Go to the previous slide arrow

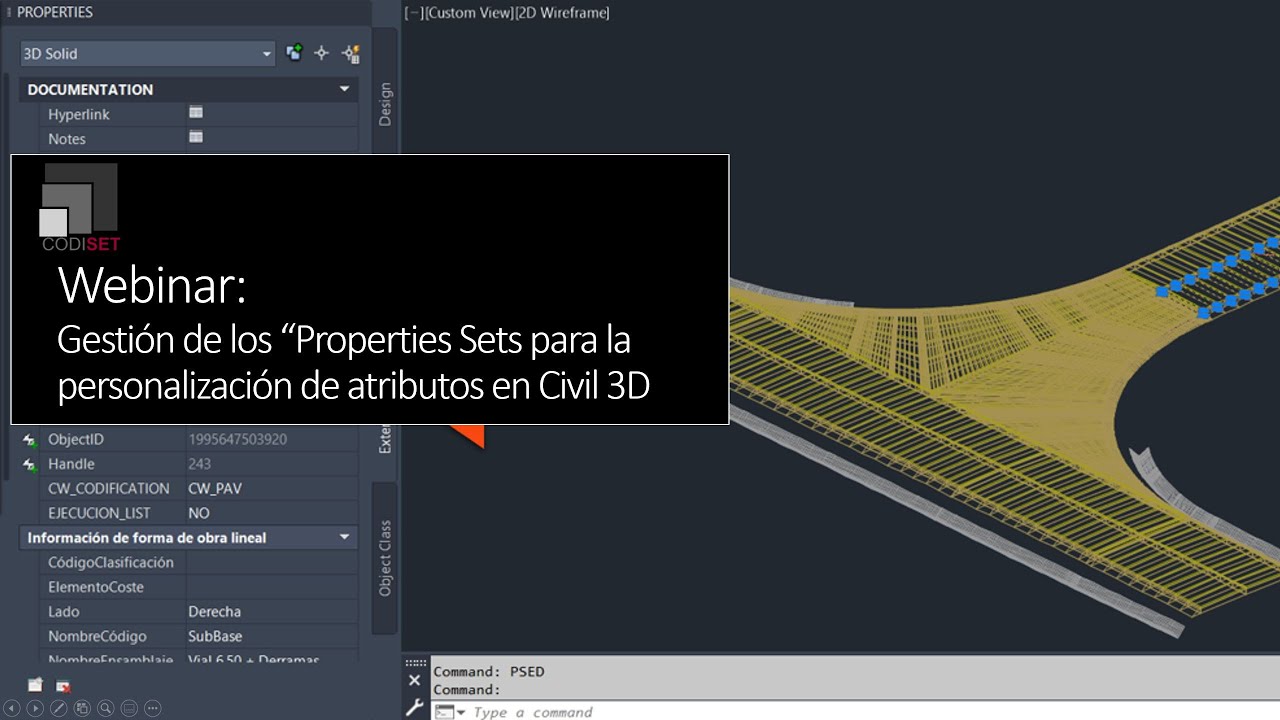[12, 708]
